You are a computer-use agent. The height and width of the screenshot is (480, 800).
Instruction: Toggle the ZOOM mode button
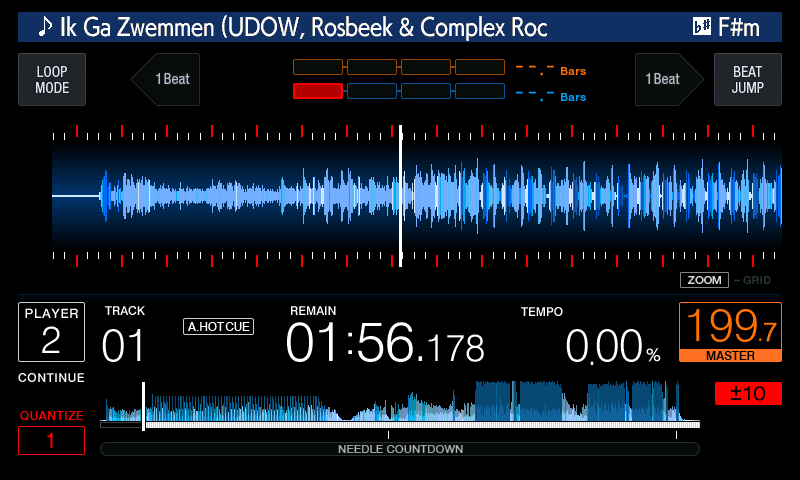(x=704, y=280)
